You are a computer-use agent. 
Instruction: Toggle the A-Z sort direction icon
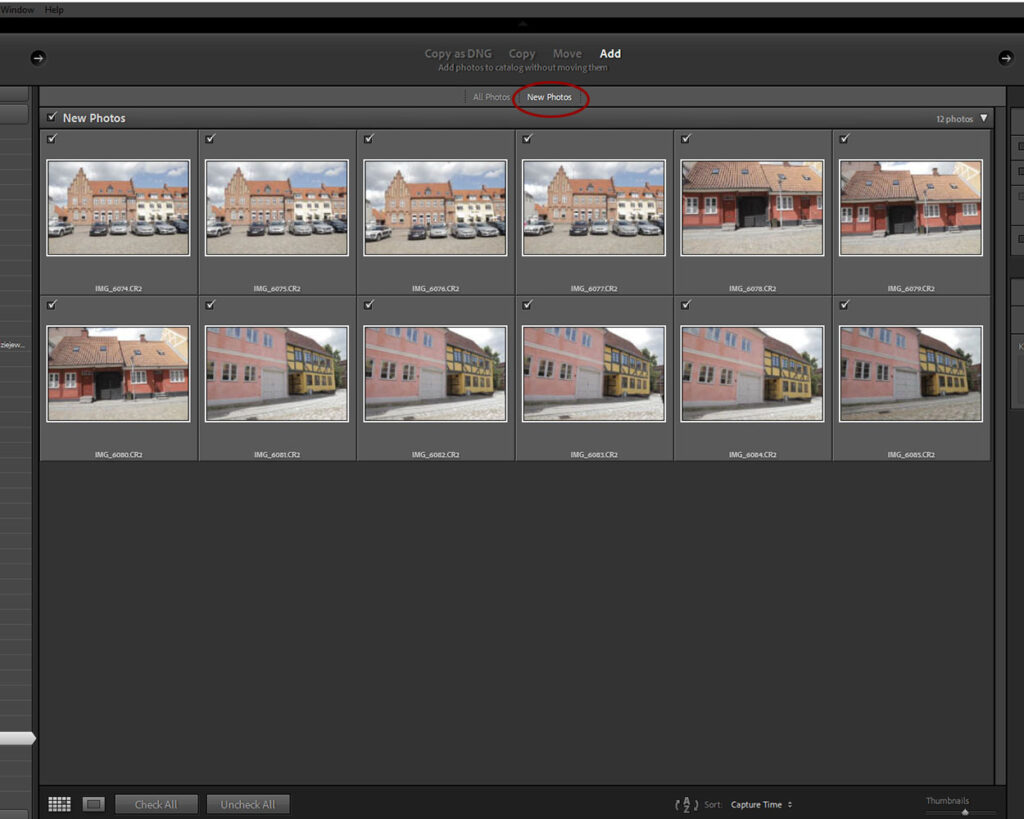coord(686,805)
